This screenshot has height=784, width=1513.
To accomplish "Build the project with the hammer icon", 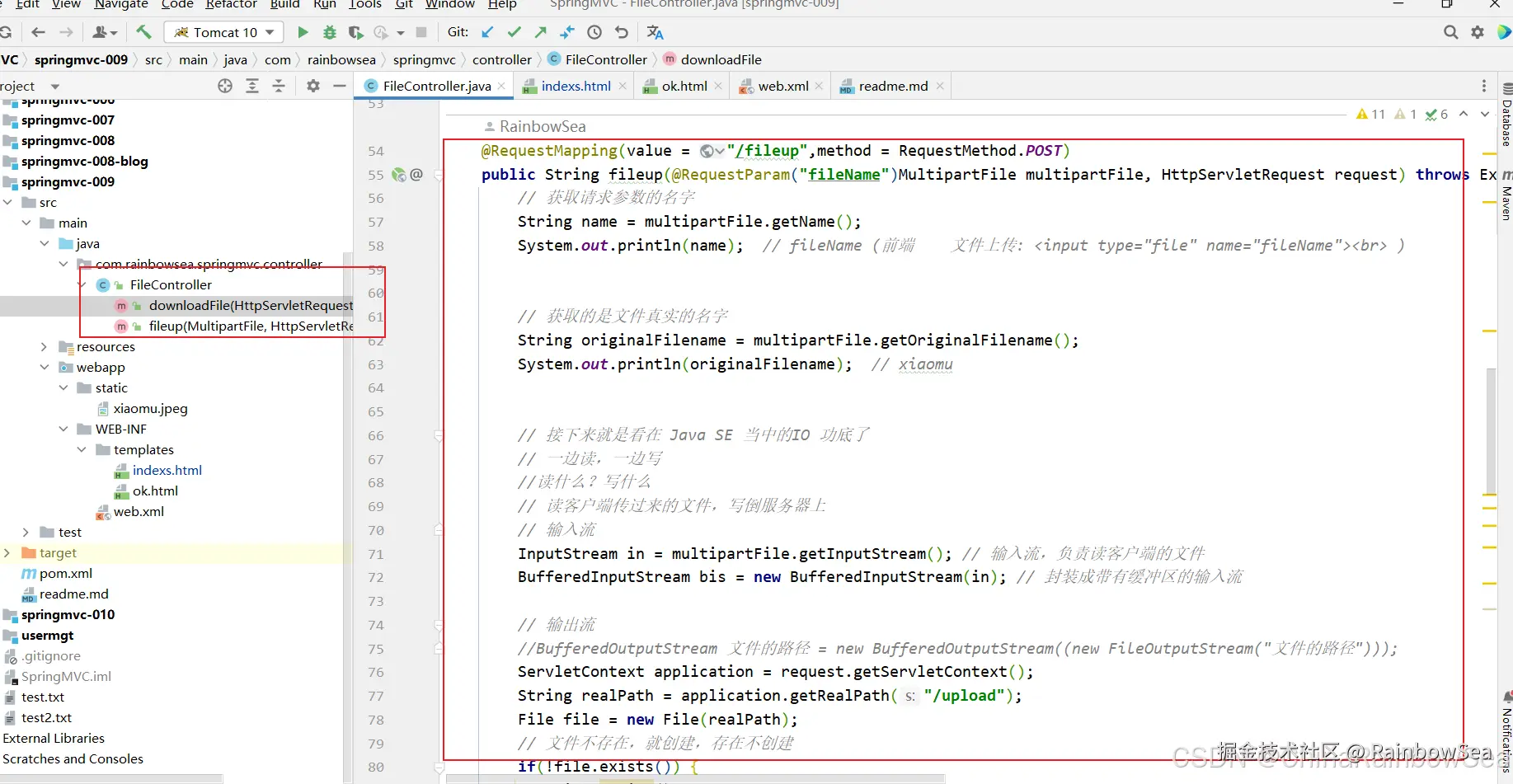I will pyautogui.click(x=143, y=32).
